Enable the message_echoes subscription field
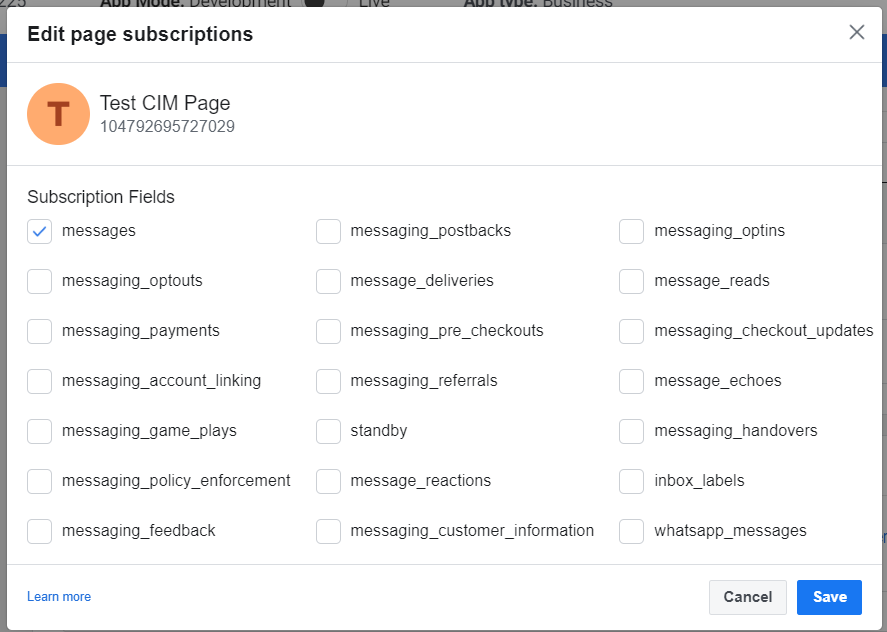 point(631,382)
